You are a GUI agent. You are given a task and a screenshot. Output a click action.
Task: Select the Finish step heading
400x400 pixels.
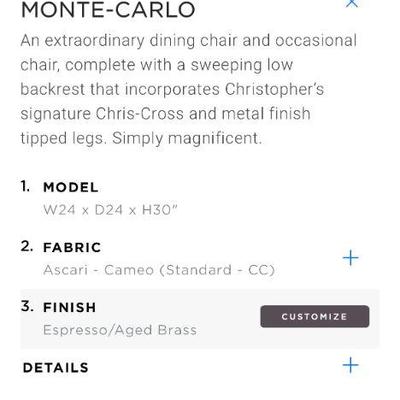pyautogui.click(x=70, y=307)
